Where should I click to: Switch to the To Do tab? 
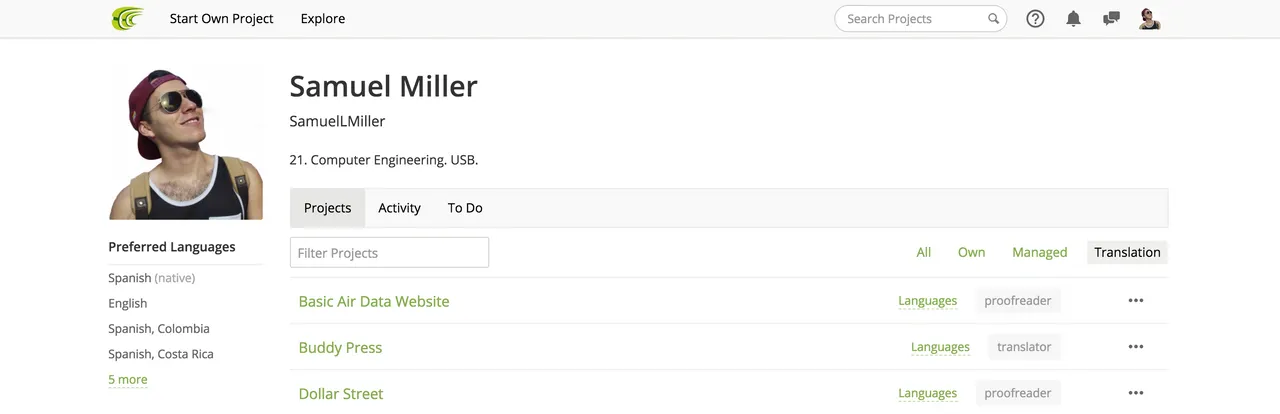(x=465, y=208)
